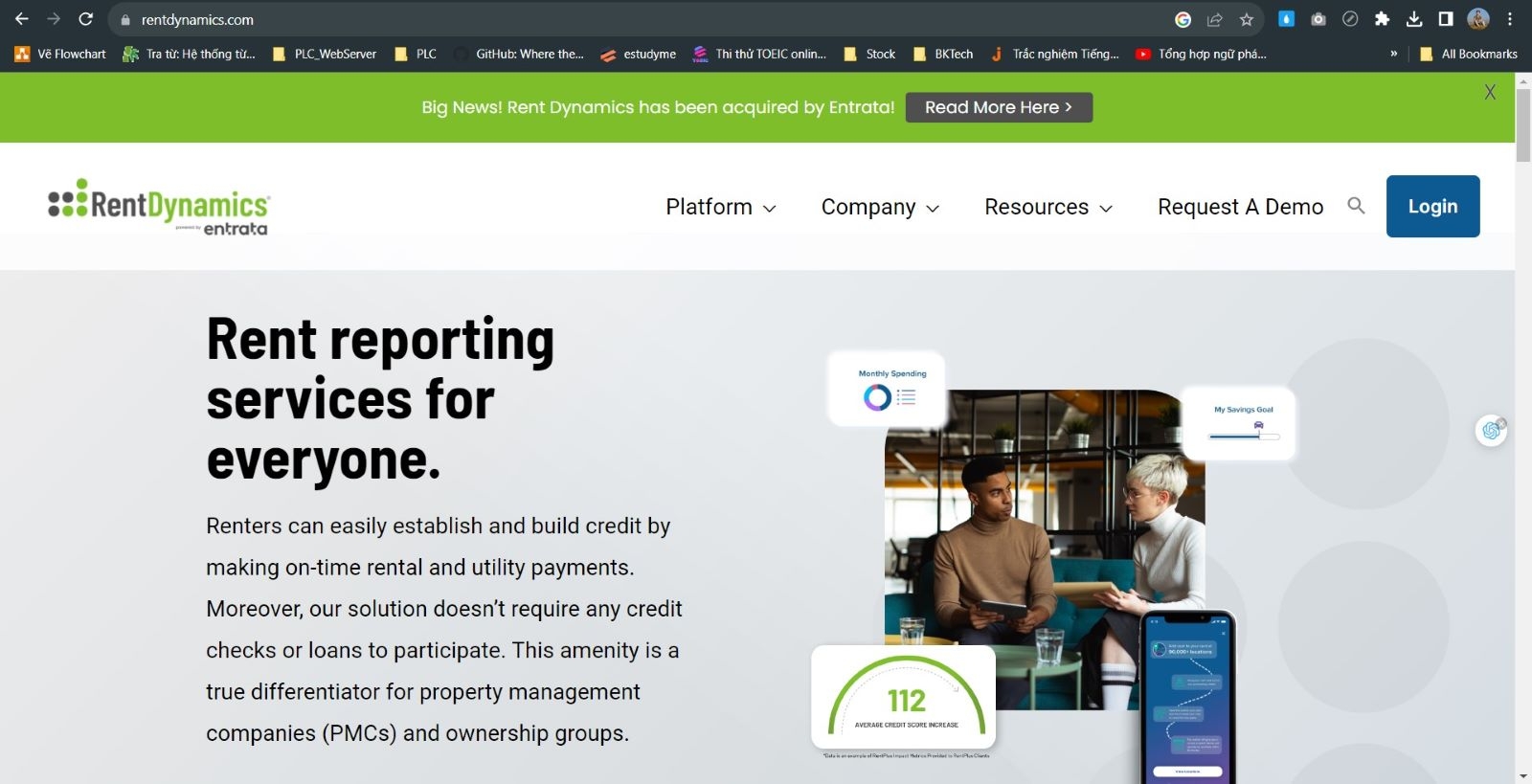Click the compass extension icon

[x=1350, y=19]
